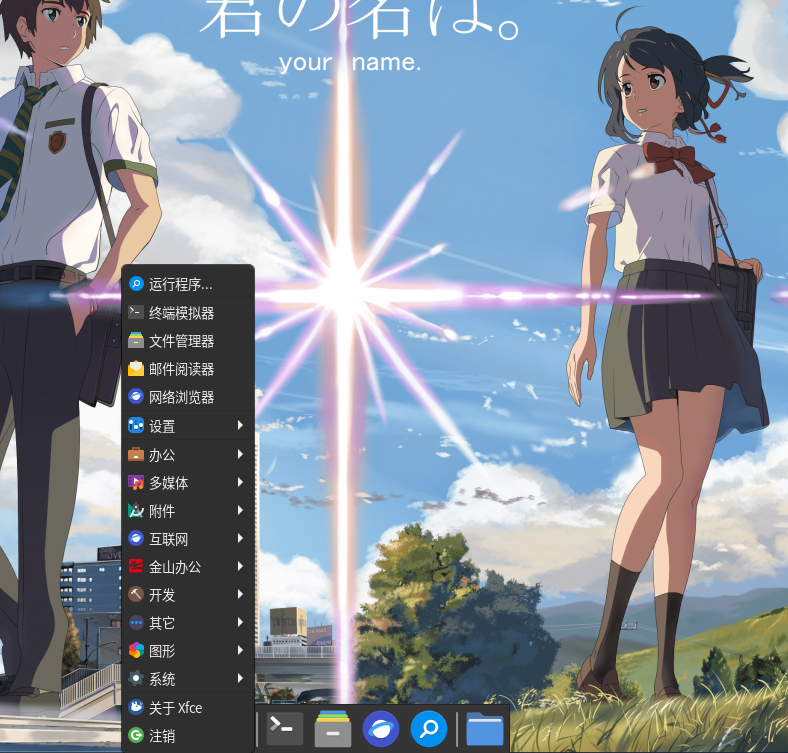Image resolution: width=788 pixels, height=753 pixels.
Task: Expand the 其它 submenu arrow
Action: point(240,623)
